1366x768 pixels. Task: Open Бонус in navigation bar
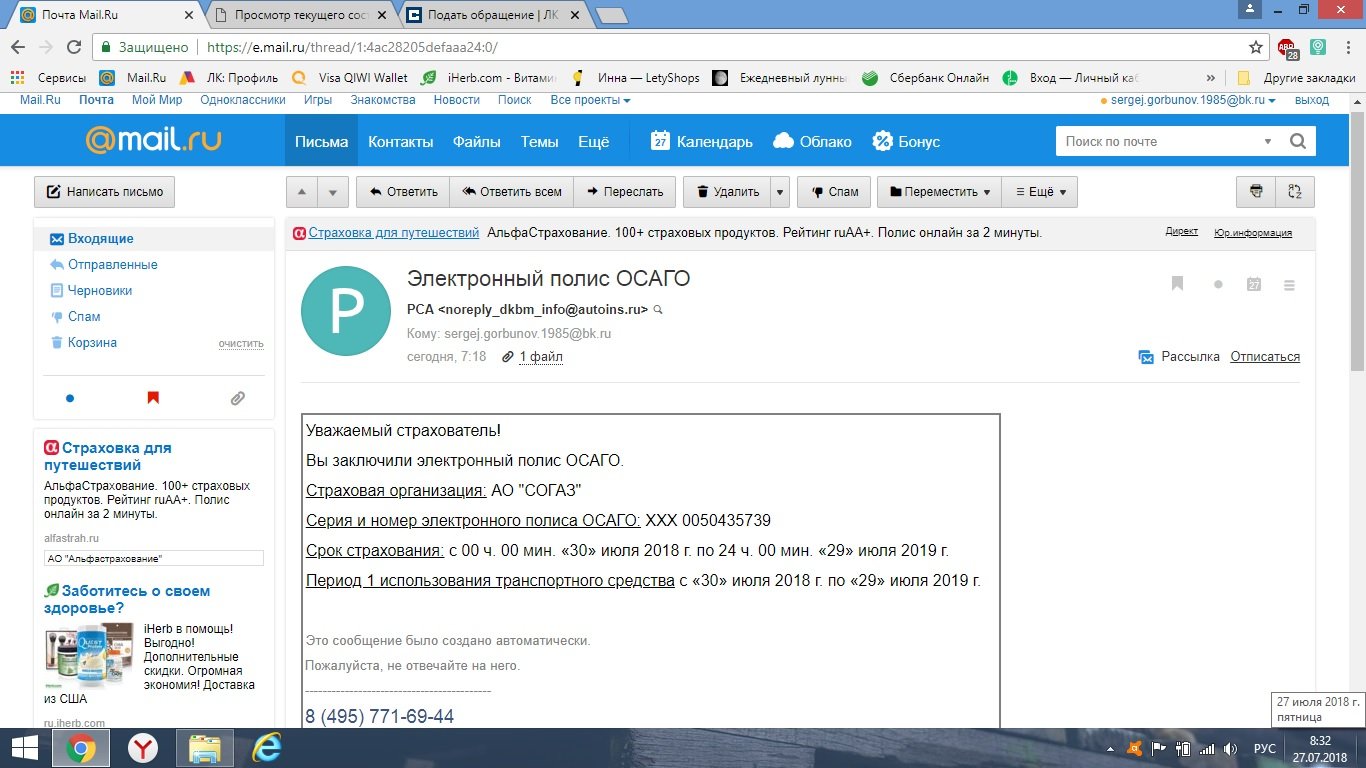point(906,141)
